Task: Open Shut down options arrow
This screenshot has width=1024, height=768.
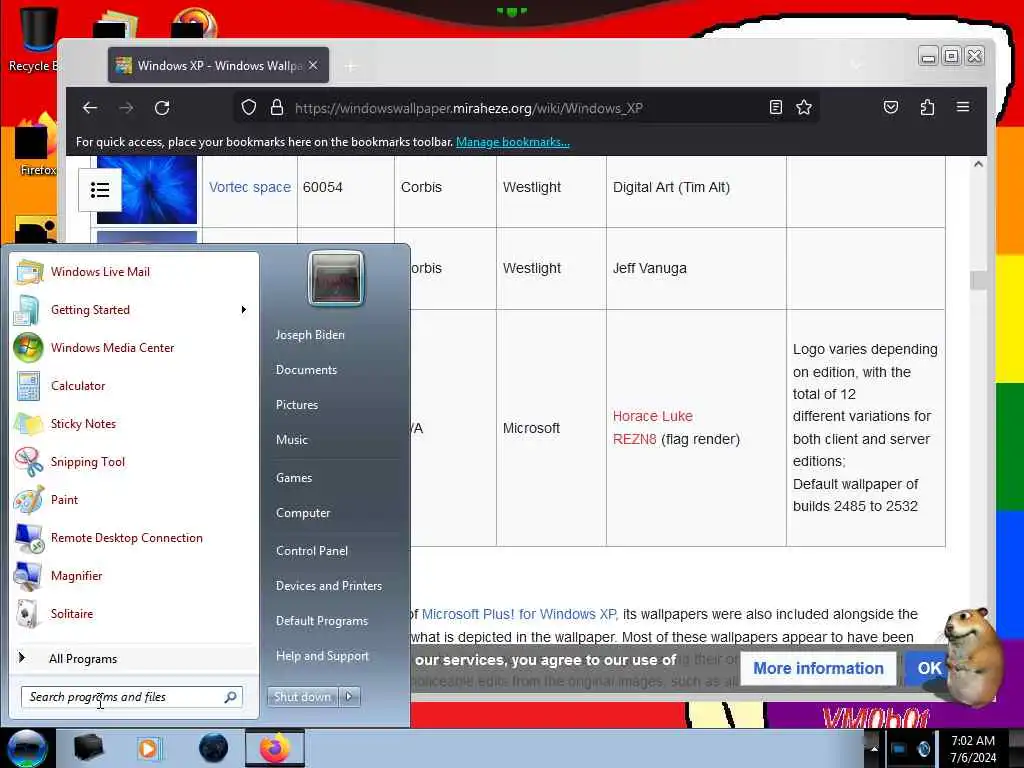Action: [x=349, y=697]
